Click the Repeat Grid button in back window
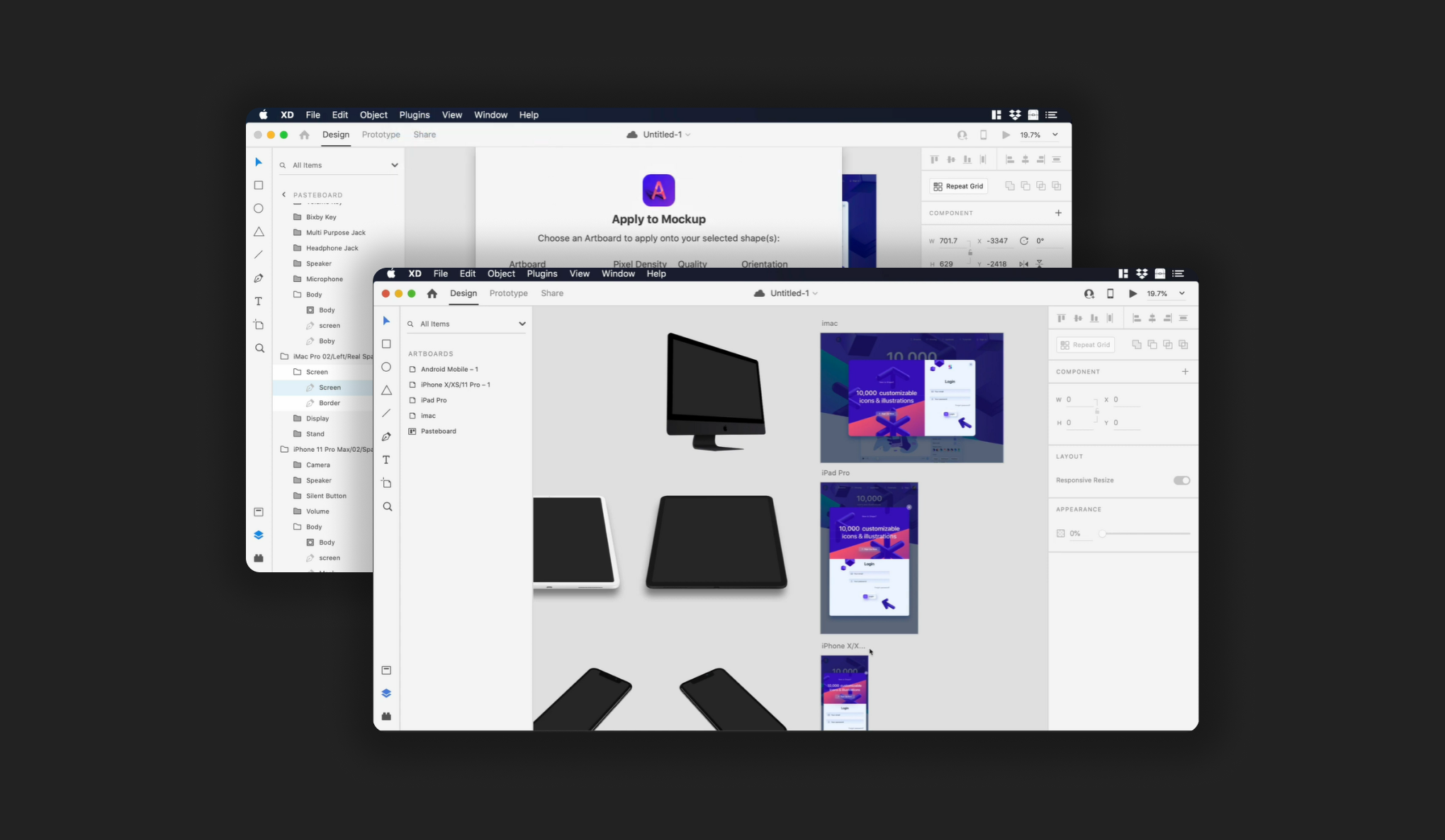This screenshot has width=1445, height=840. [x=958, y=186]
